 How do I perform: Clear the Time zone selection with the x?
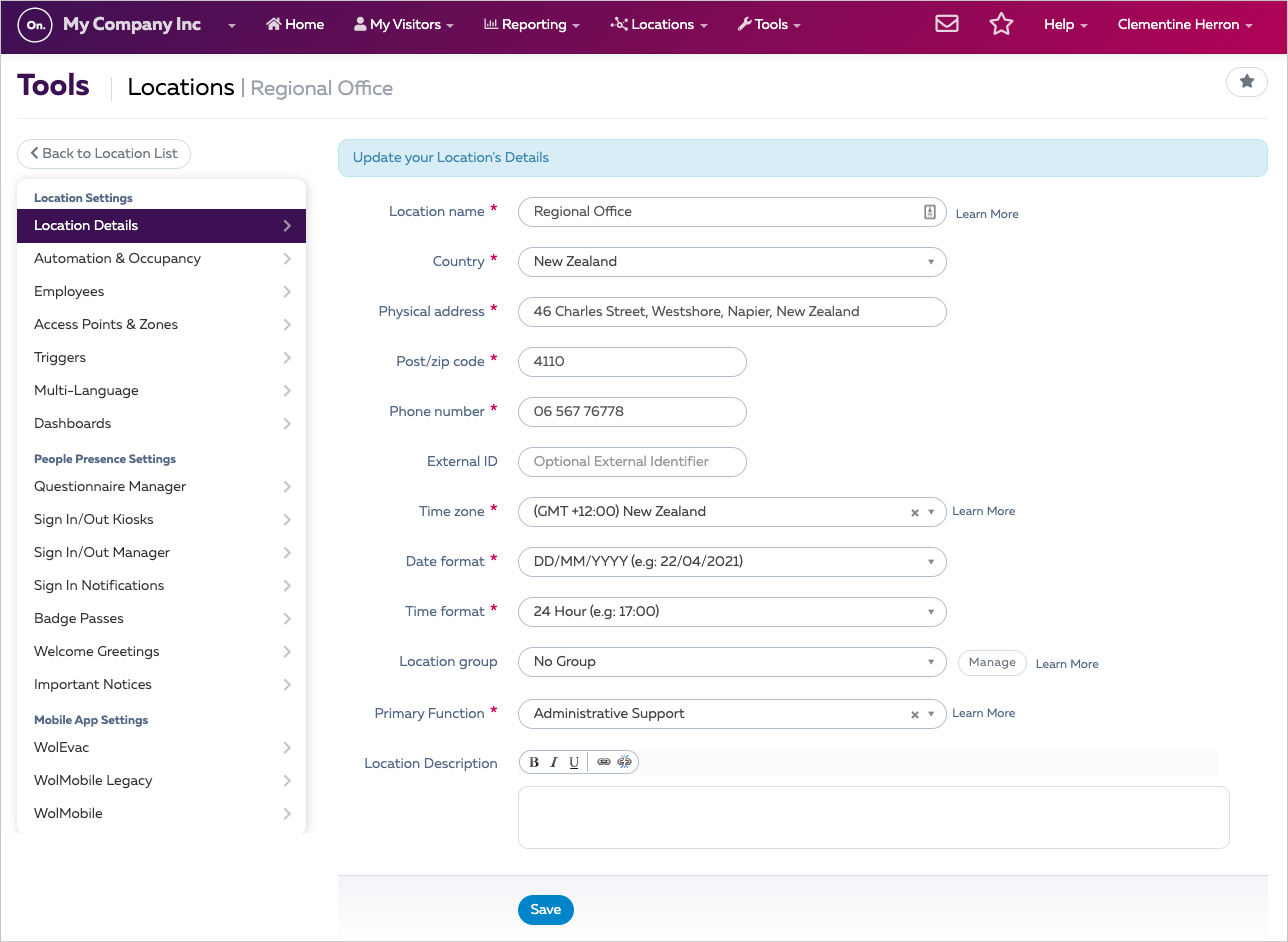pos(914,512)
